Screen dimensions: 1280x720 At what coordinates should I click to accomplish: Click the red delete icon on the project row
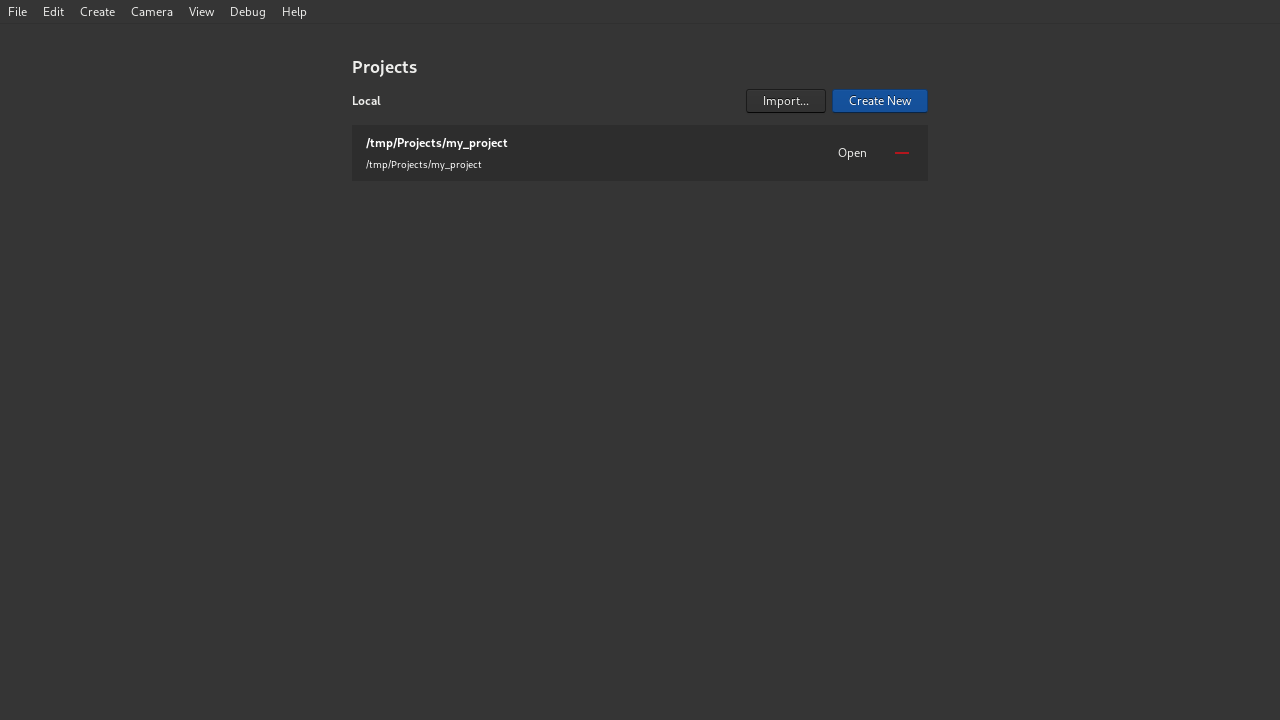coord(902,153)
